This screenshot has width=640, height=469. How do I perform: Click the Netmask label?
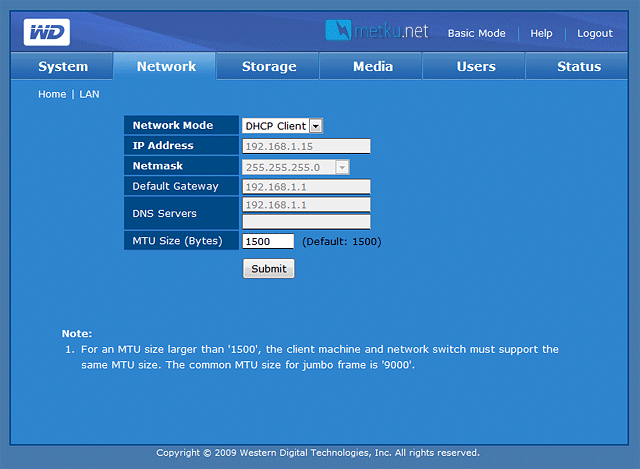(158, 166)
